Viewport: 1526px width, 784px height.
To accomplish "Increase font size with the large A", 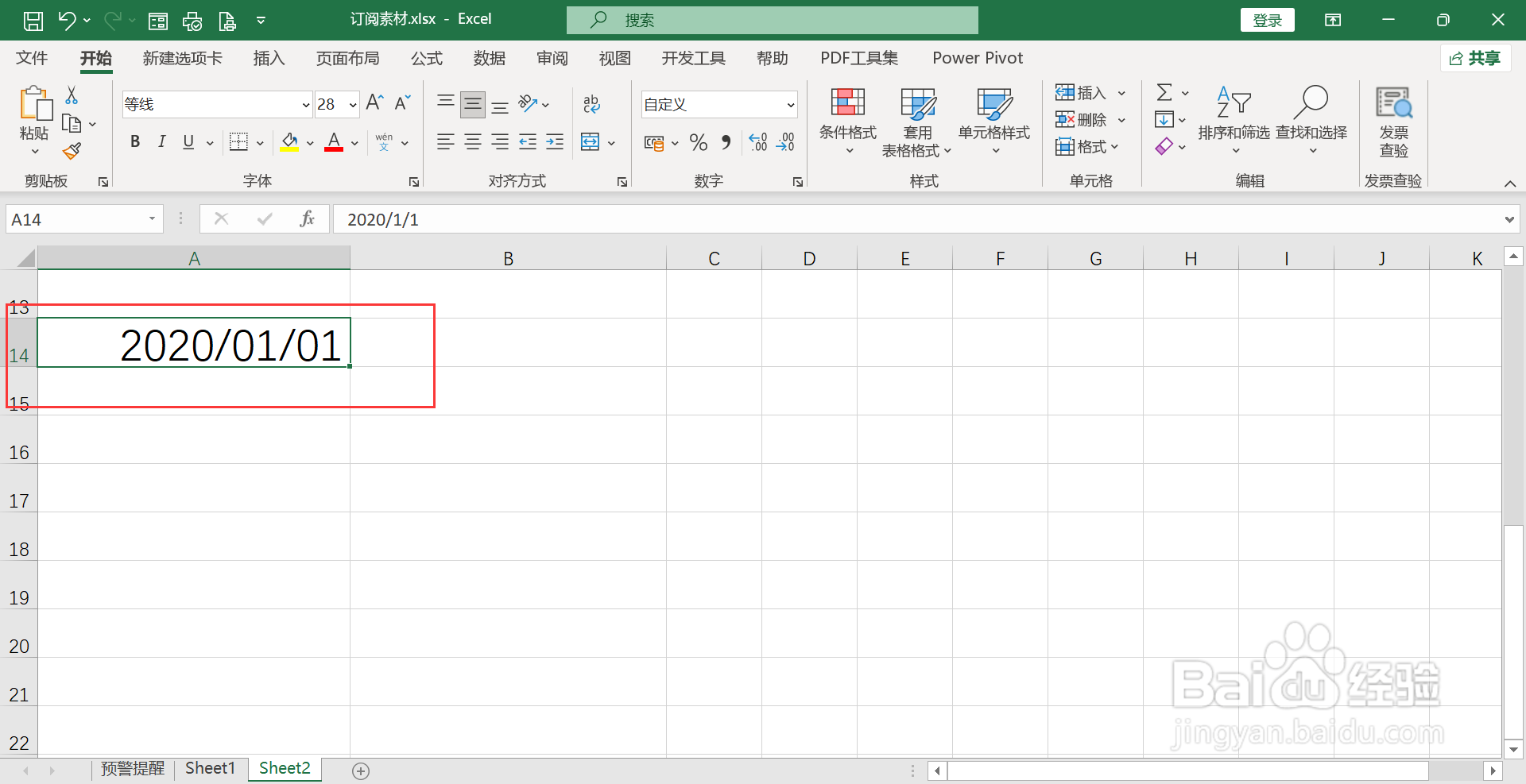I will click(x=374, y=102).
